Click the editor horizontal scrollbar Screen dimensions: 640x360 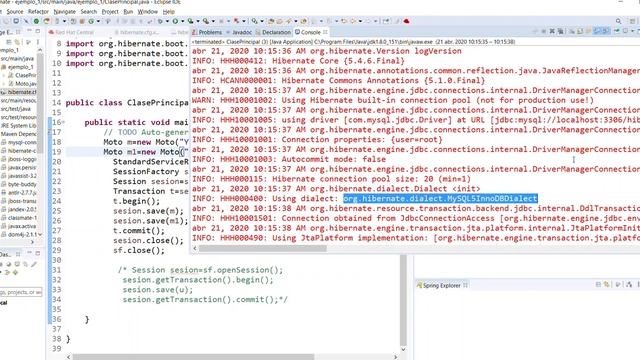(x=193, y=357)
